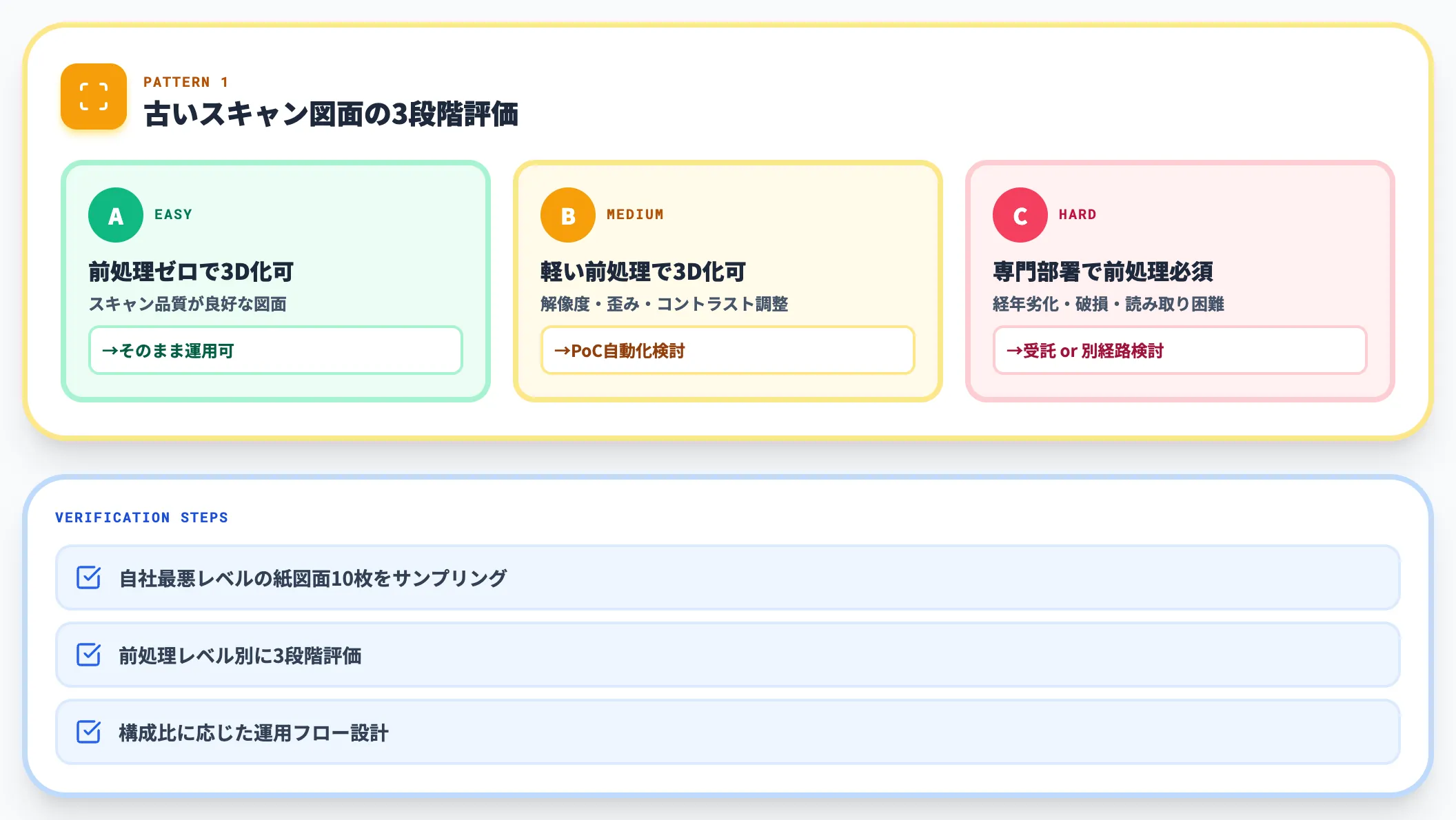
Task: Click the text 解像度・歪み・コントラスト調整
Action: coord(665,304)
